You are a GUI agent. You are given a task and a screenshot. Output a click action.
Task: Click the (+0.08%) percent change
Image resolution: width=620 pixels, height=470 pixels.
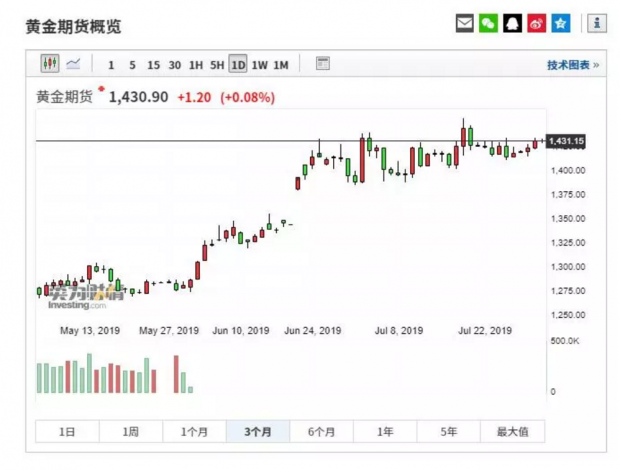pos(248,97)
